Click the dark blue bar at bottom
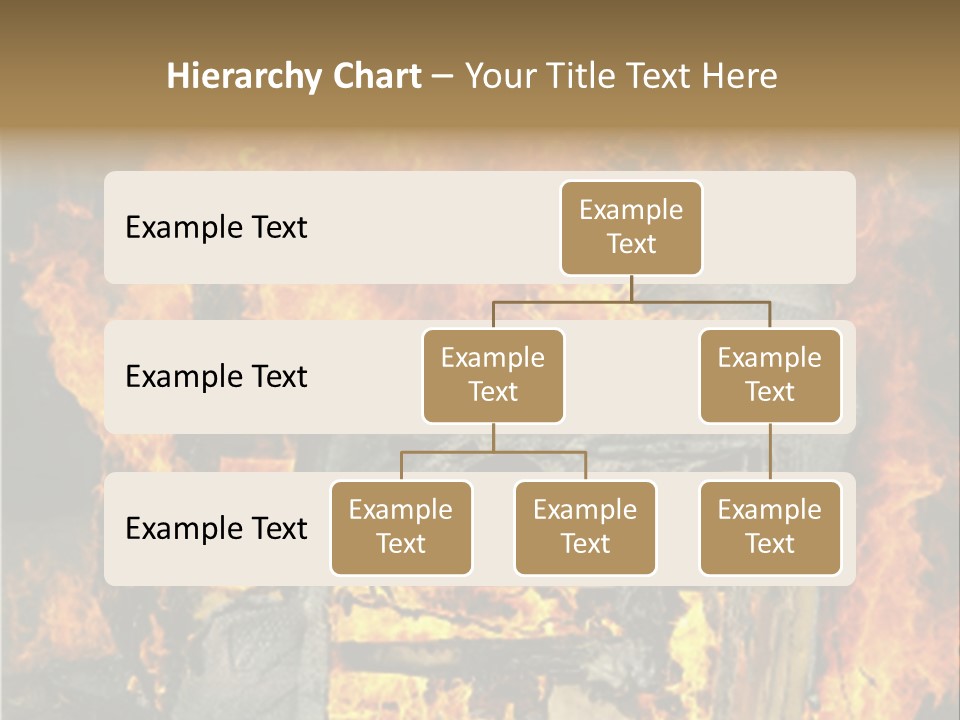This screenshot has height=720, width=960. click(480, 715)
